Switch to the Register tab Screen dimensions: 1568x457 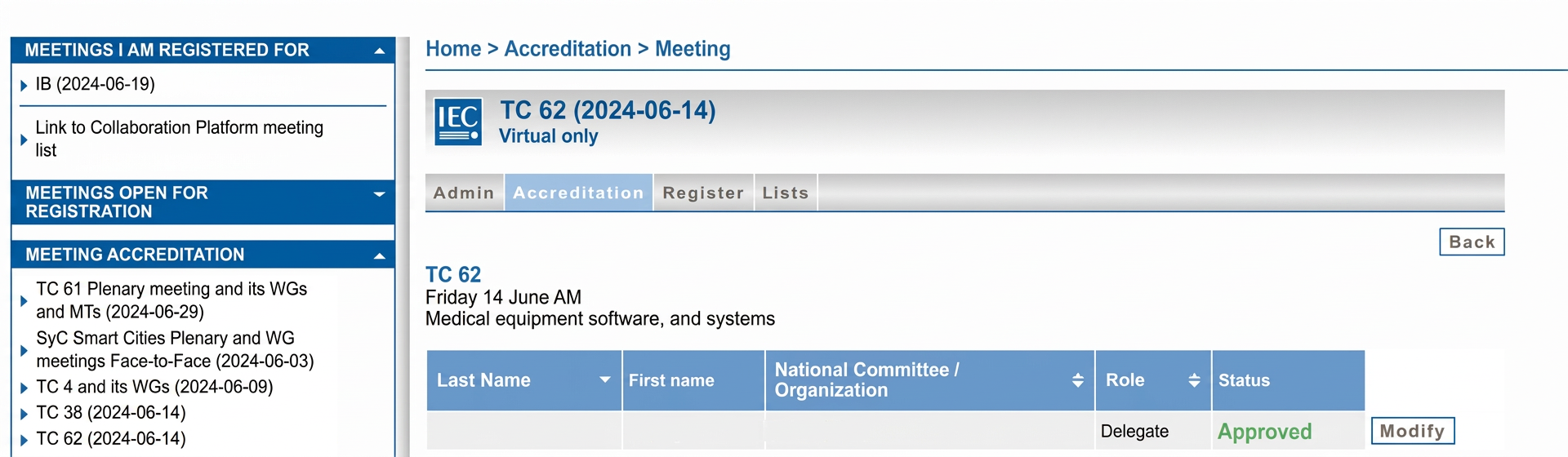point(703,193)
